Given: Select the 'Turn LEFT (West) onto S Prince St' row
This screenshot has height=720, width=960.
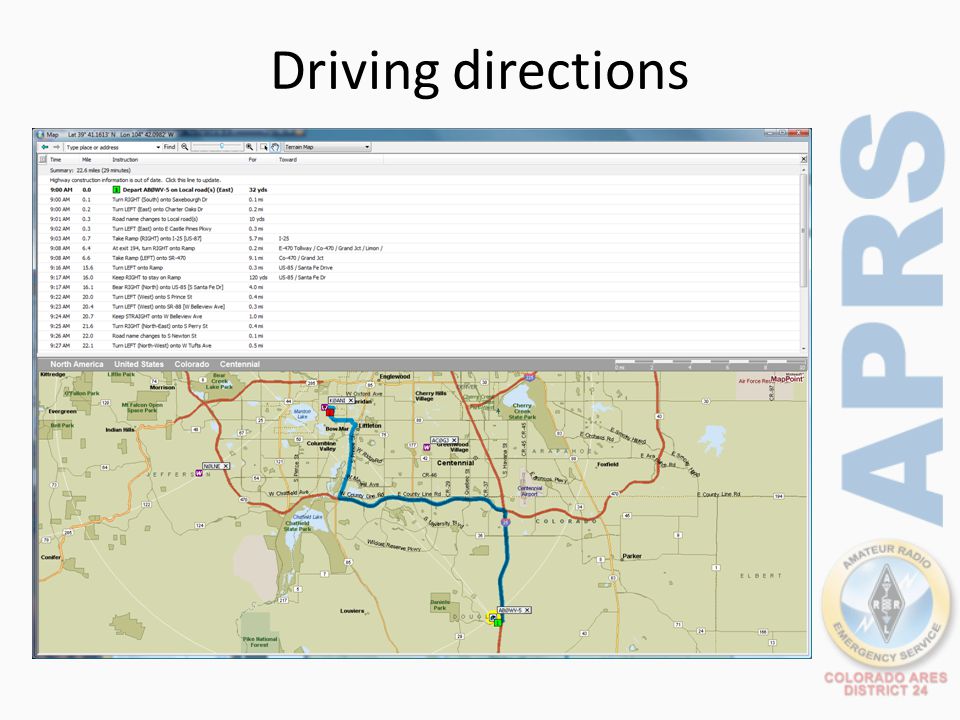Looking at the screenshot, I should pyautogui.click(x=419, y=297).
